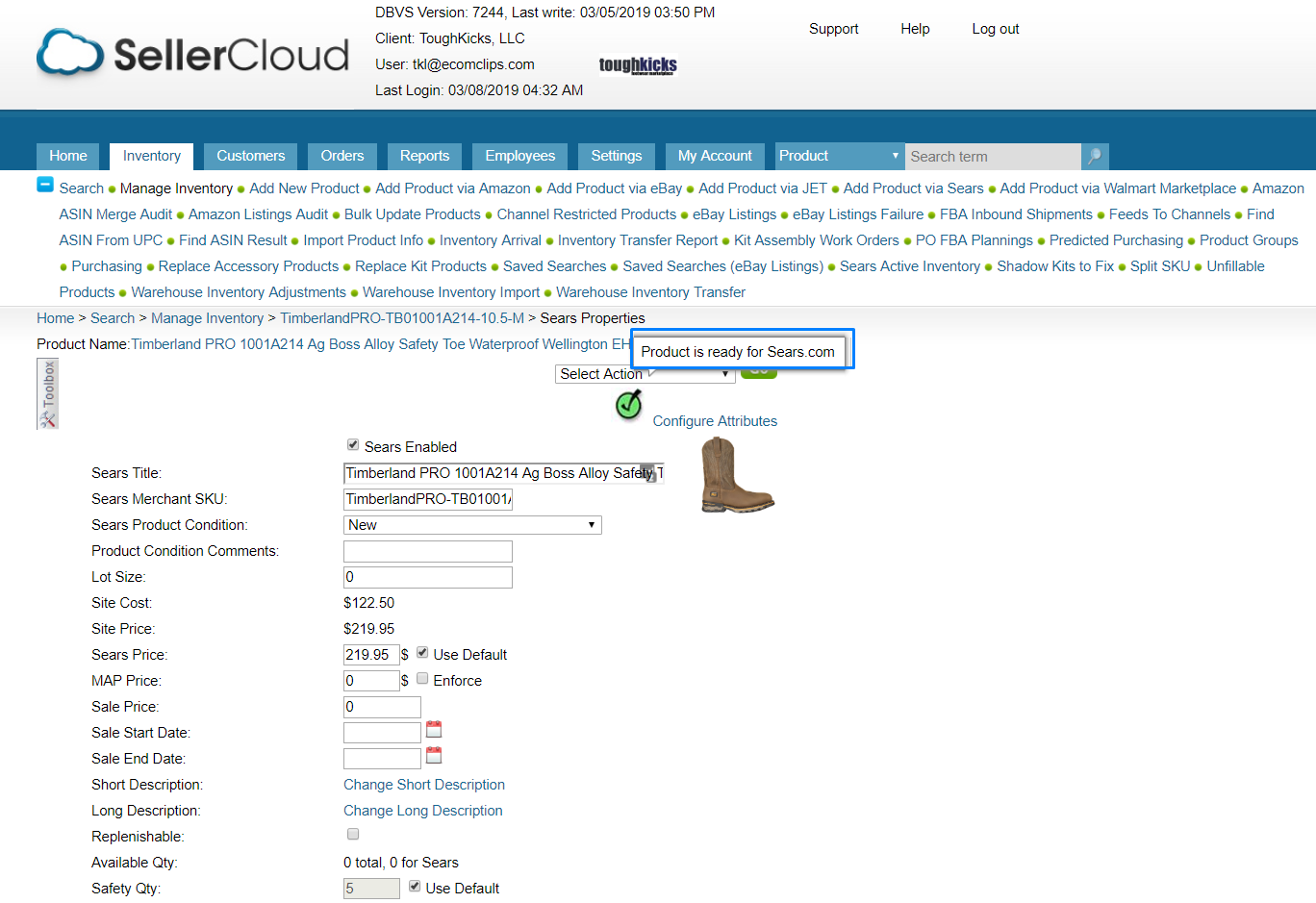Image resolution: width=1316 pixels, height=903 pixels.
Task: Open the Settings tab
Action: pos(617,156)
